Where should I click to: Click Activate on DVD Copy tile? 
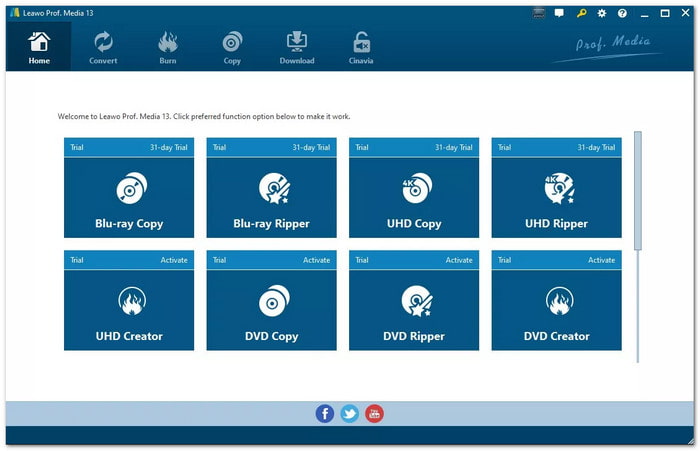click(317, 260)
